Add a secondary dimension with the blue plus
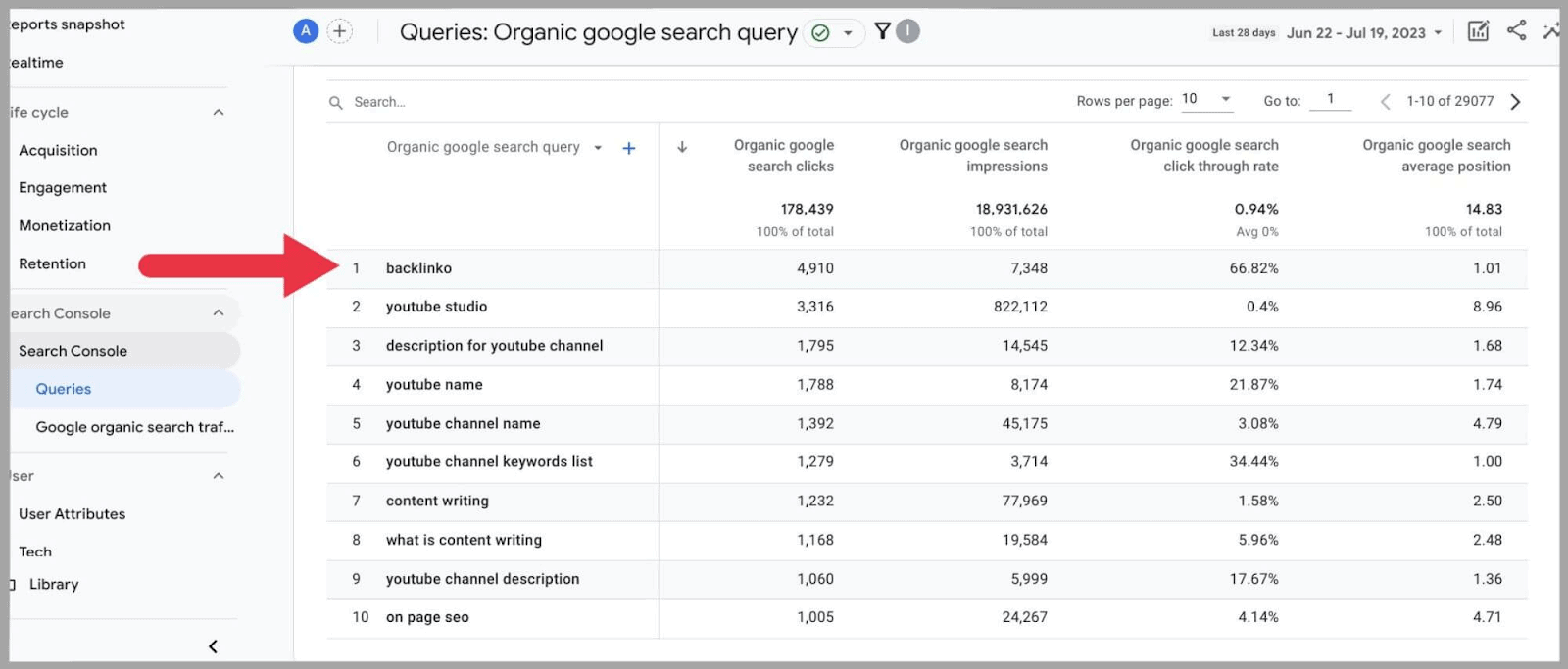Screen dimensions: 1568x669 (x=629, y=148)
